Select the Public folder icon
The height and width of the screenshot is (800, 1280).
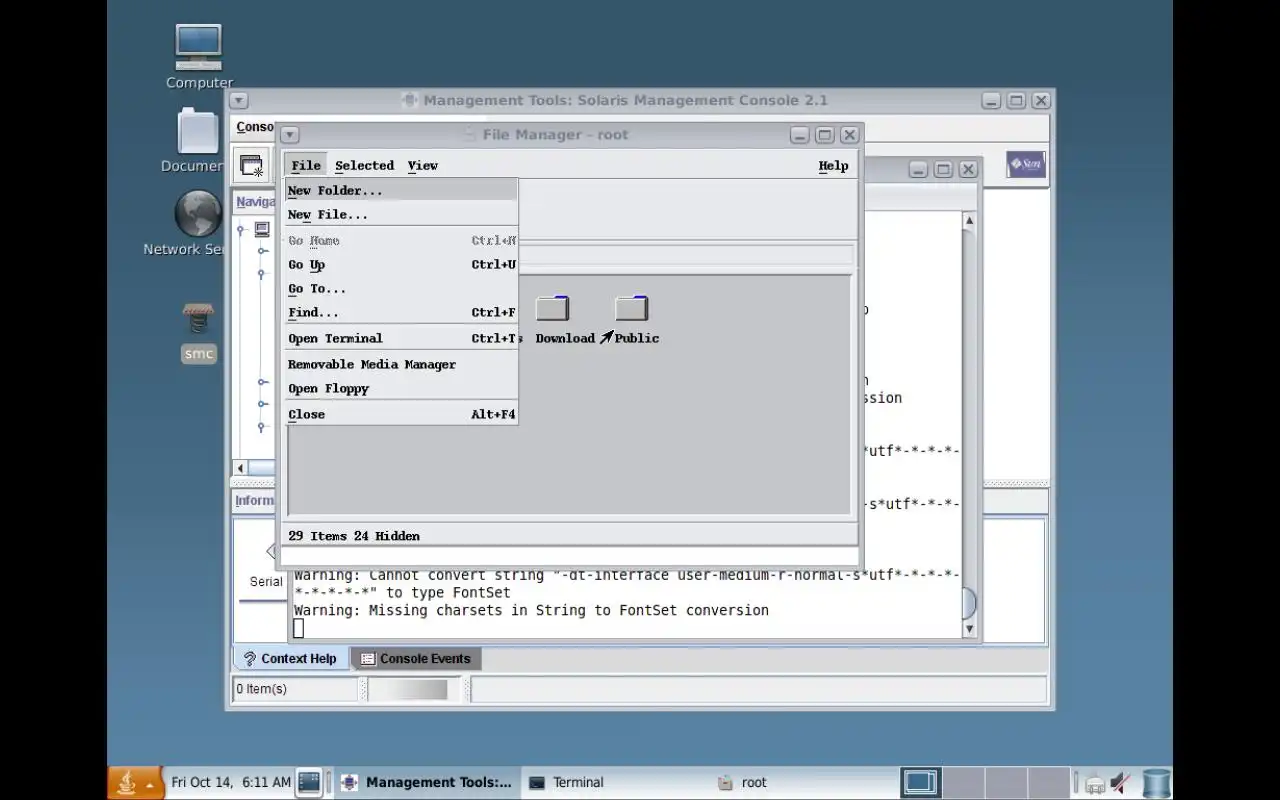click(x=631, y=308)
